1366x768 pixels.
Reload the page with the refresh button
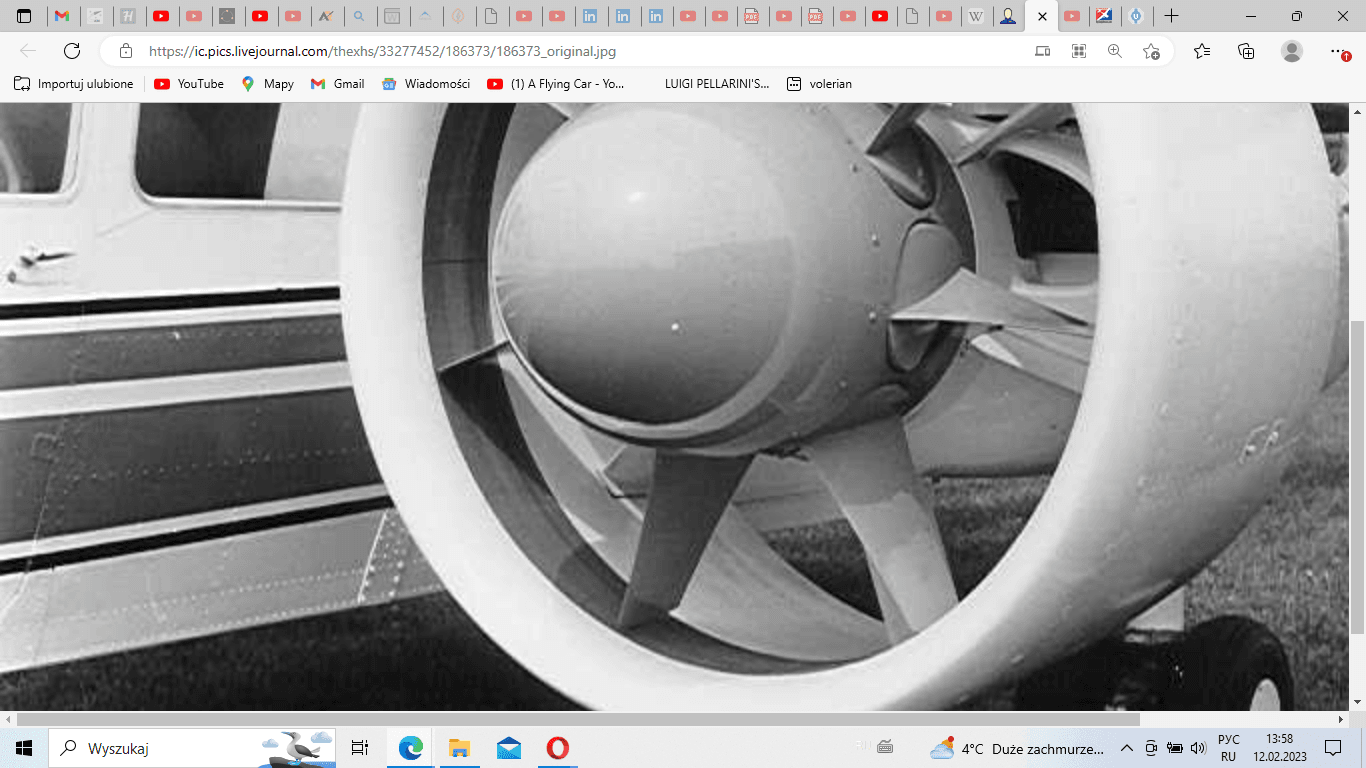[x=72, y=51]
